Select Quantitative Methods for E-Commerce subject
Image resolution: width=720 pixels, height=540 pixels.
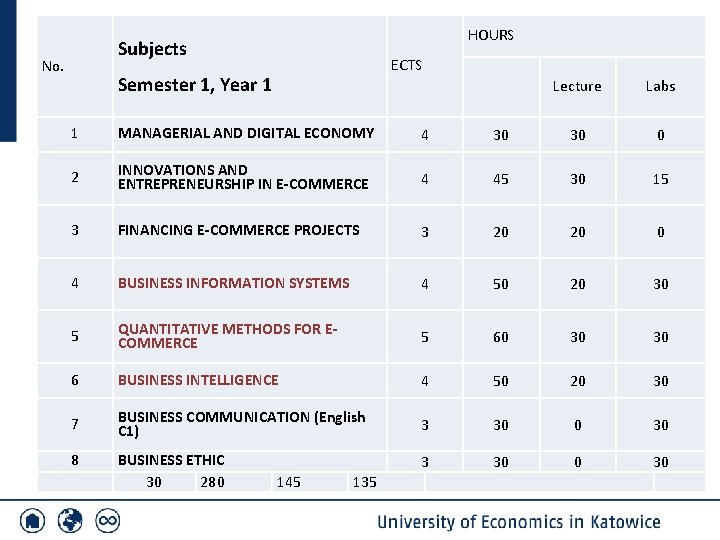click(229, 336)
